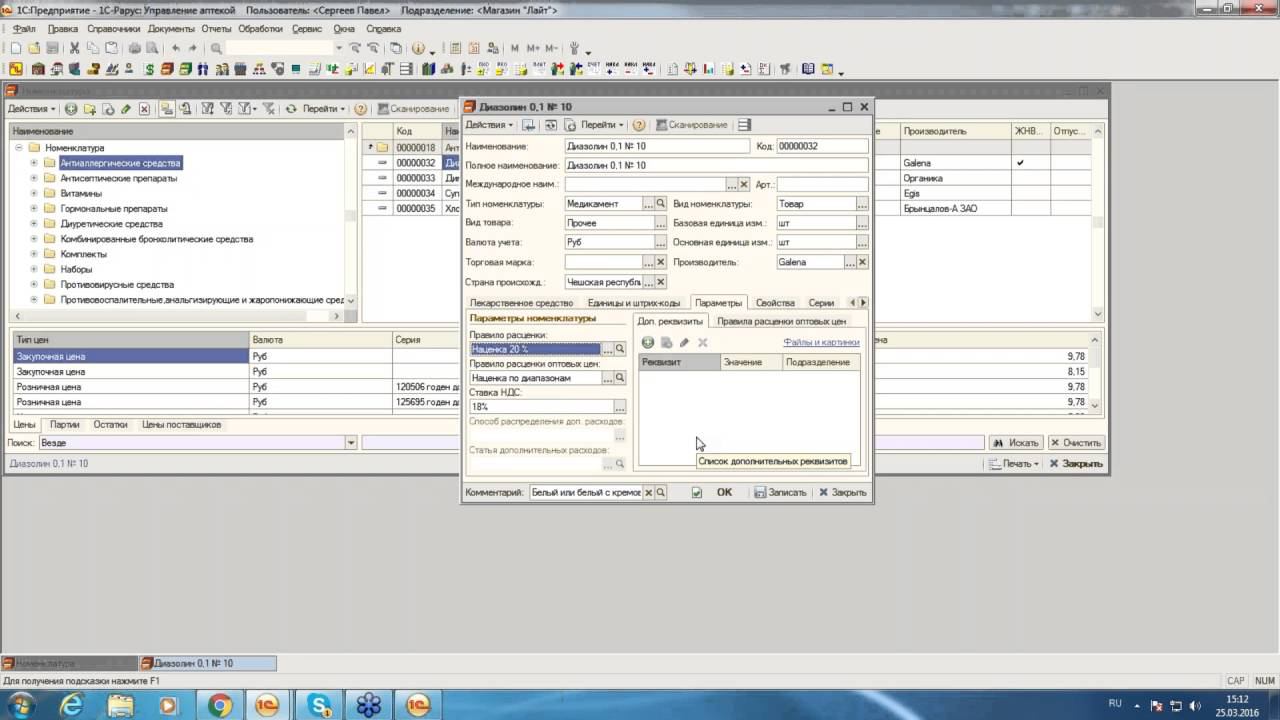
Task: Switch to the Свойства tab
Action: coord(775,303)
